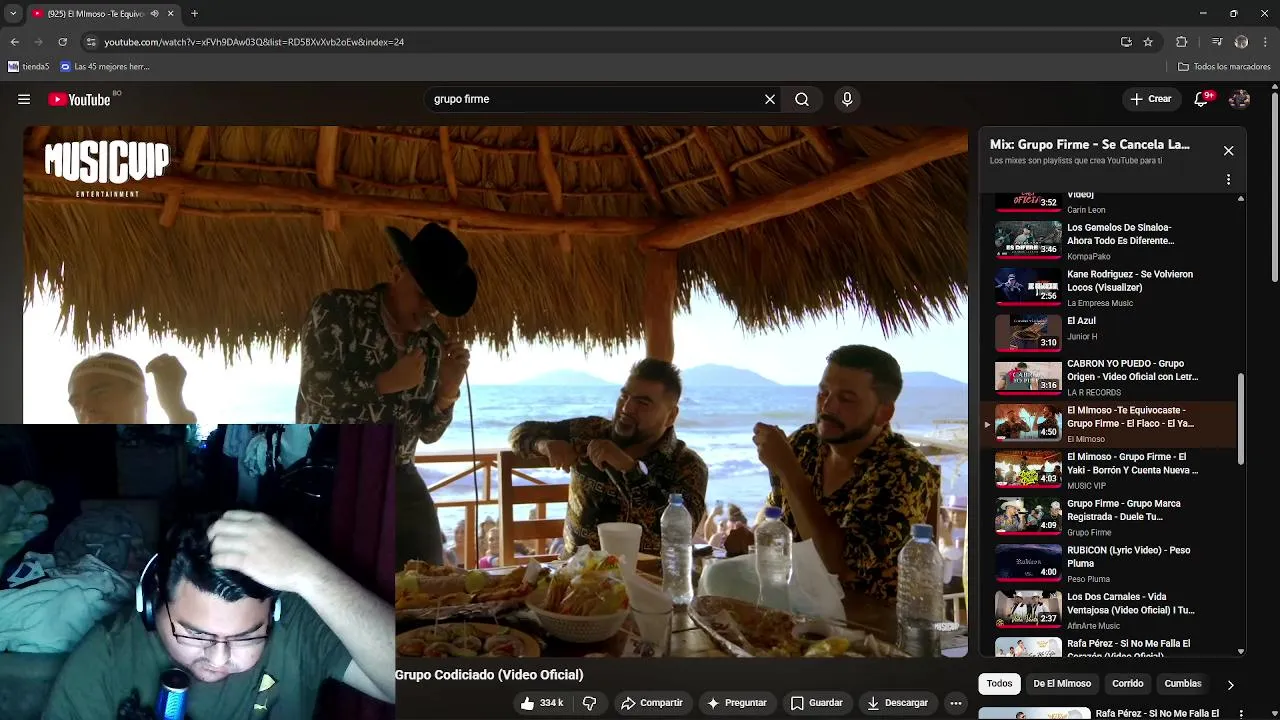This screenshot has height=720, width=1280.
Task: Select the De El Mimoso chip
Action: 1062,684
